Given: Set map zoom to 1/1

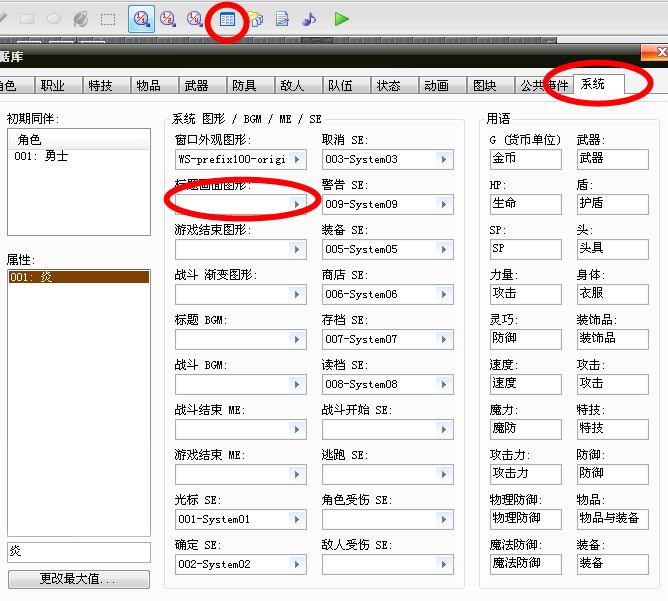Looking at the screenshot, I should pyautogui.click(x=141, y=19).
